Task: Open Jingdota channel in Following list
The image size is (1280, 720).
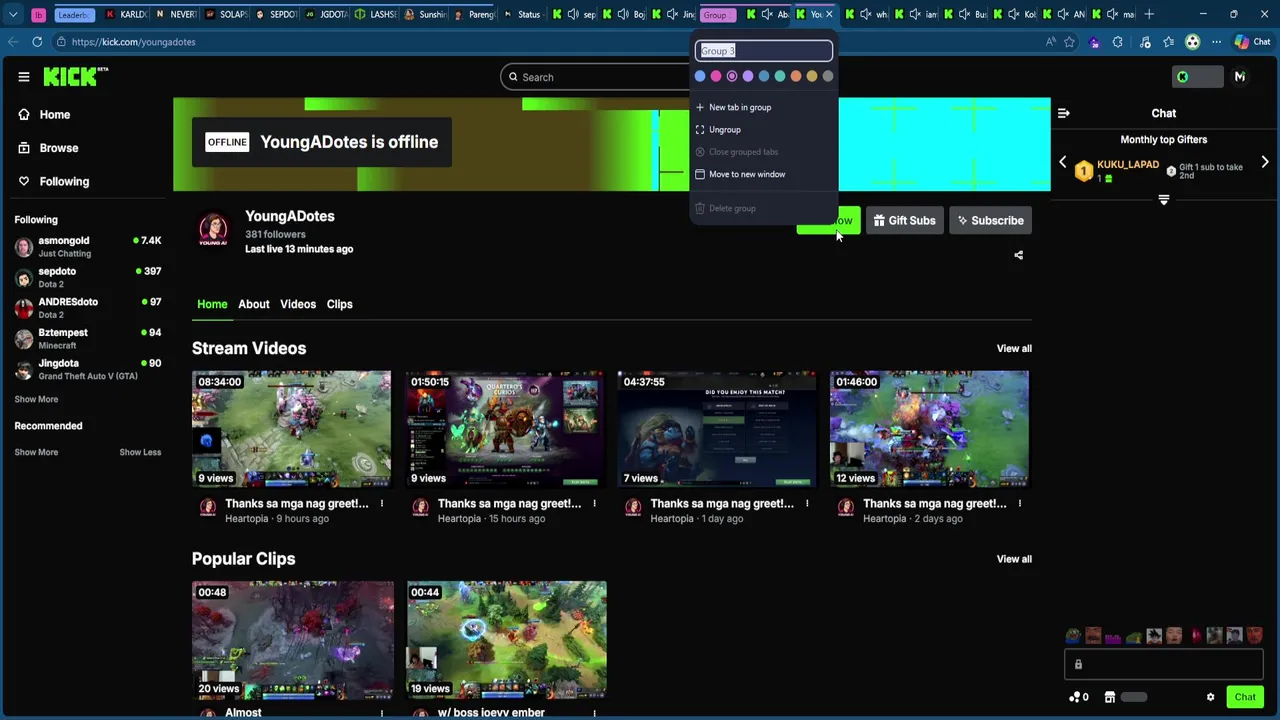Action: [x=88, y=369]
